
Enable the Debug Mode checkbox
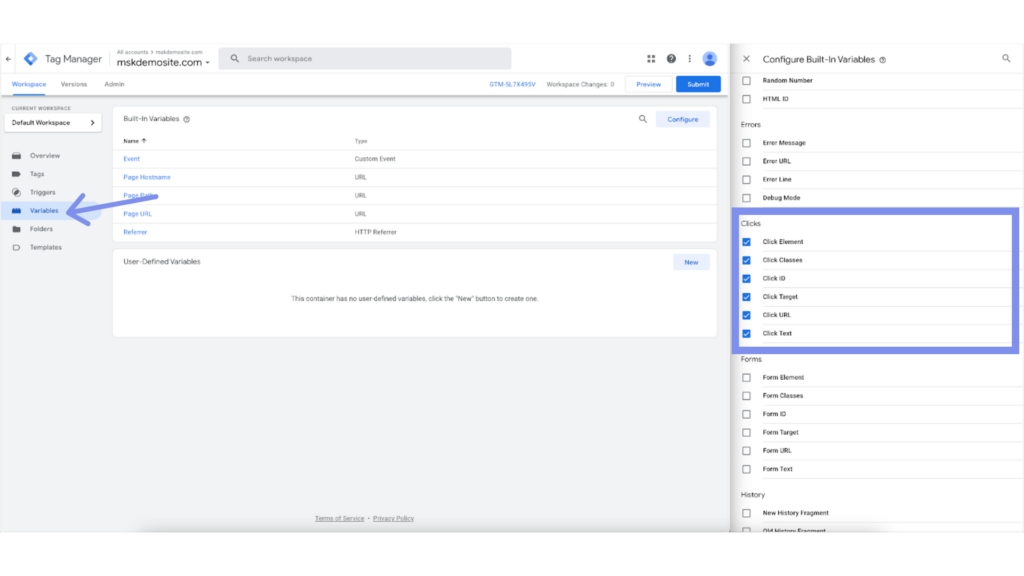[746, 197]
